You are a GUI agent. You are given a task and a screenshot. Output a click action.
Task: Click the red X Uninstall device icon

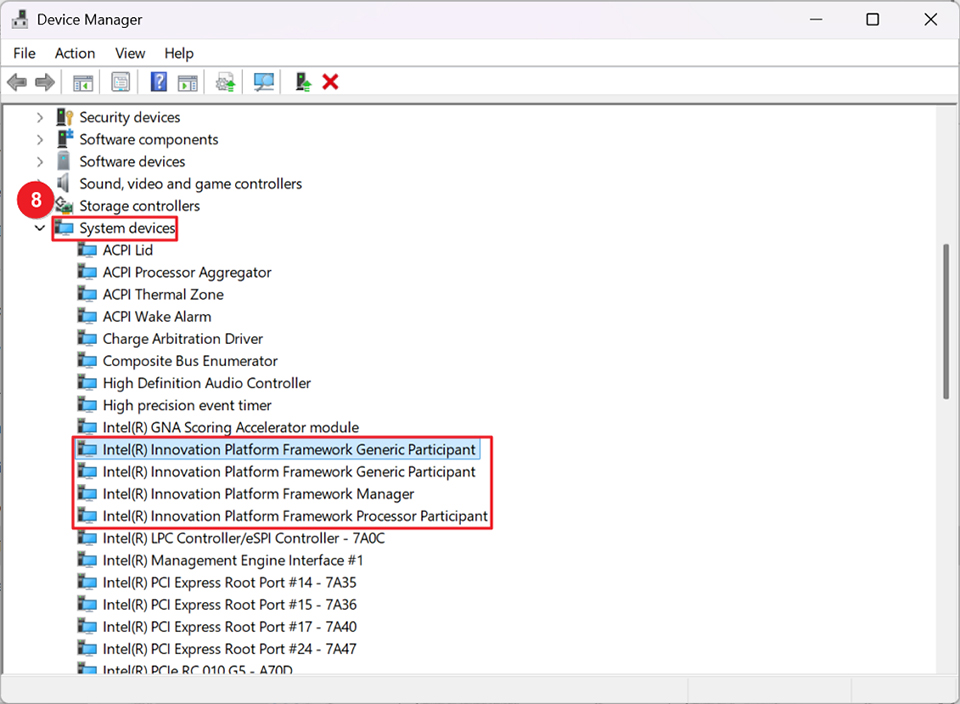pyautogui.click(x=331, y=82)
